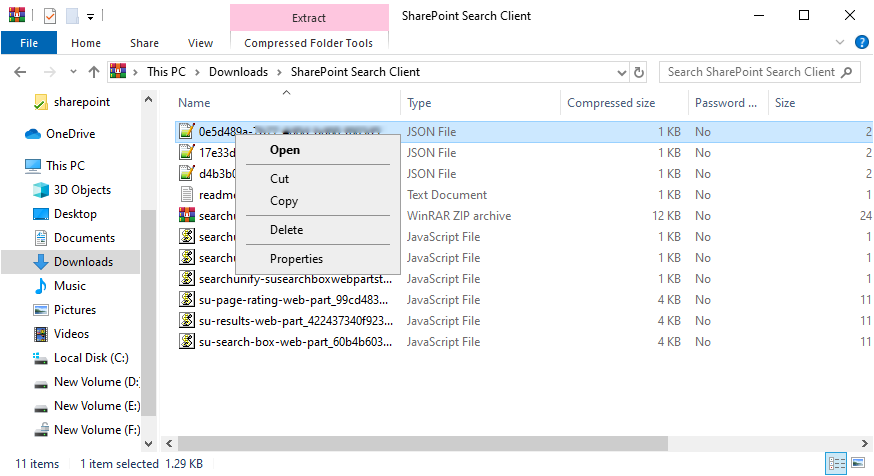
Task: Click the Help question mark icon
Action: point(860,43)
